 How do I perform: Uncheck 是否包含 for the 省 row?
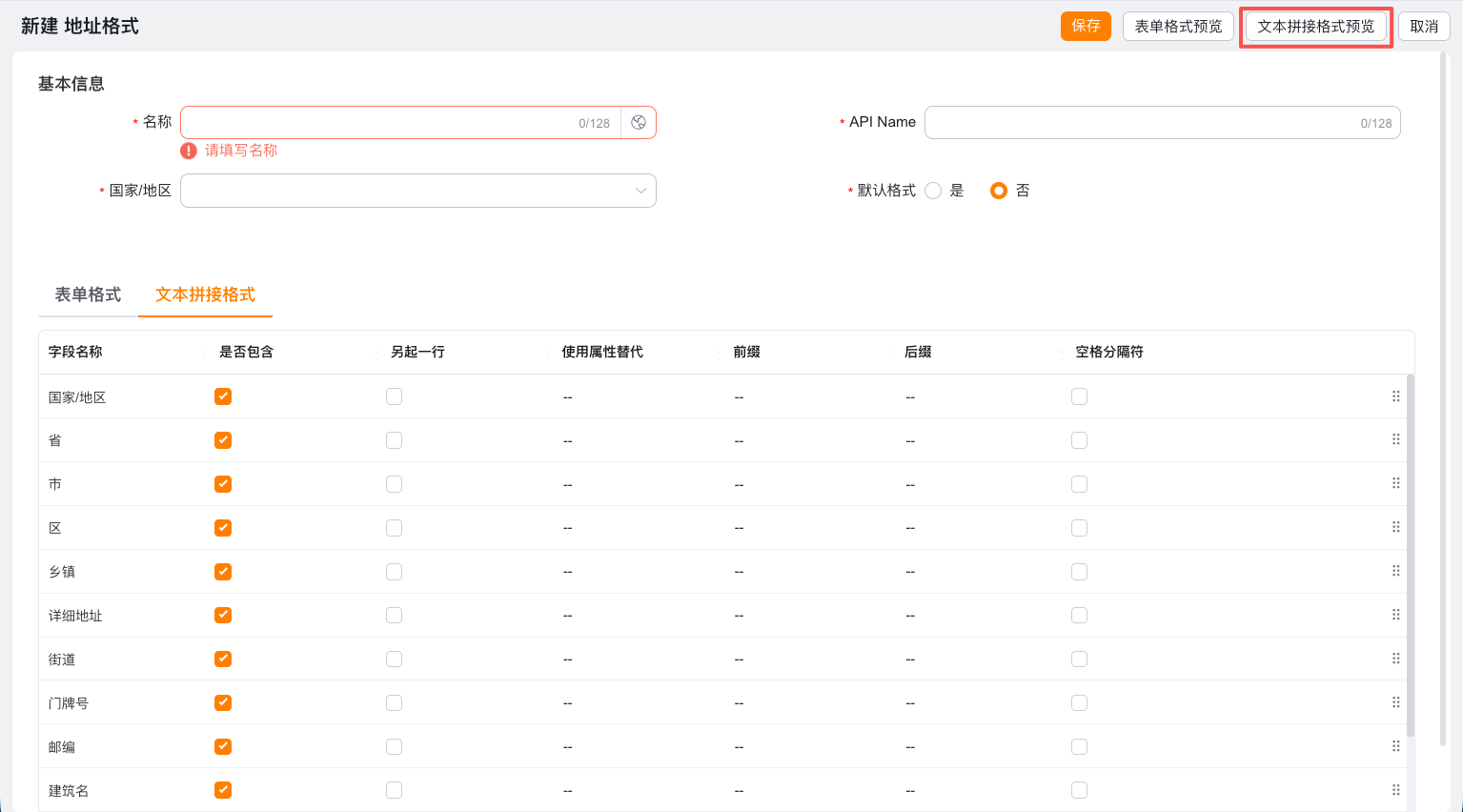click(x=223, y=440)
